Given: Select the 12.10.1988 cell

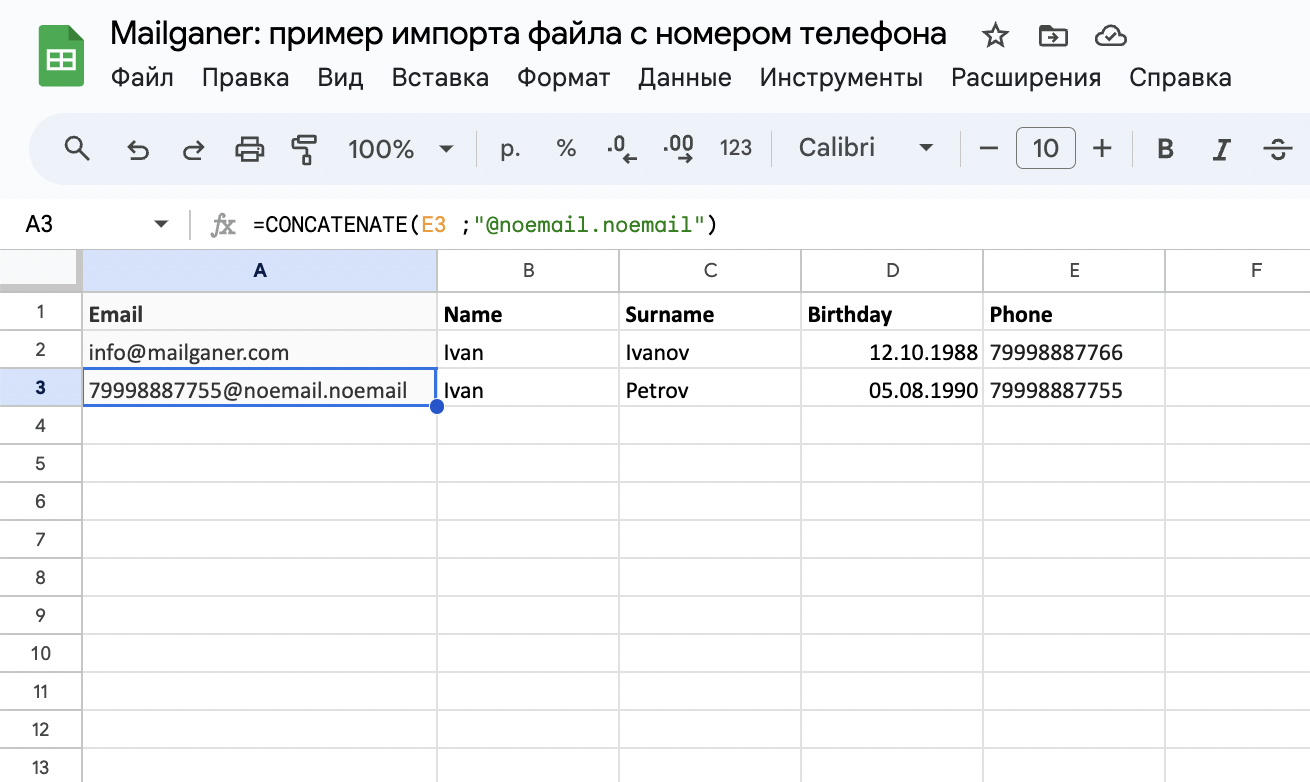Looking at the screenshot, I should (x=892, y=351).
